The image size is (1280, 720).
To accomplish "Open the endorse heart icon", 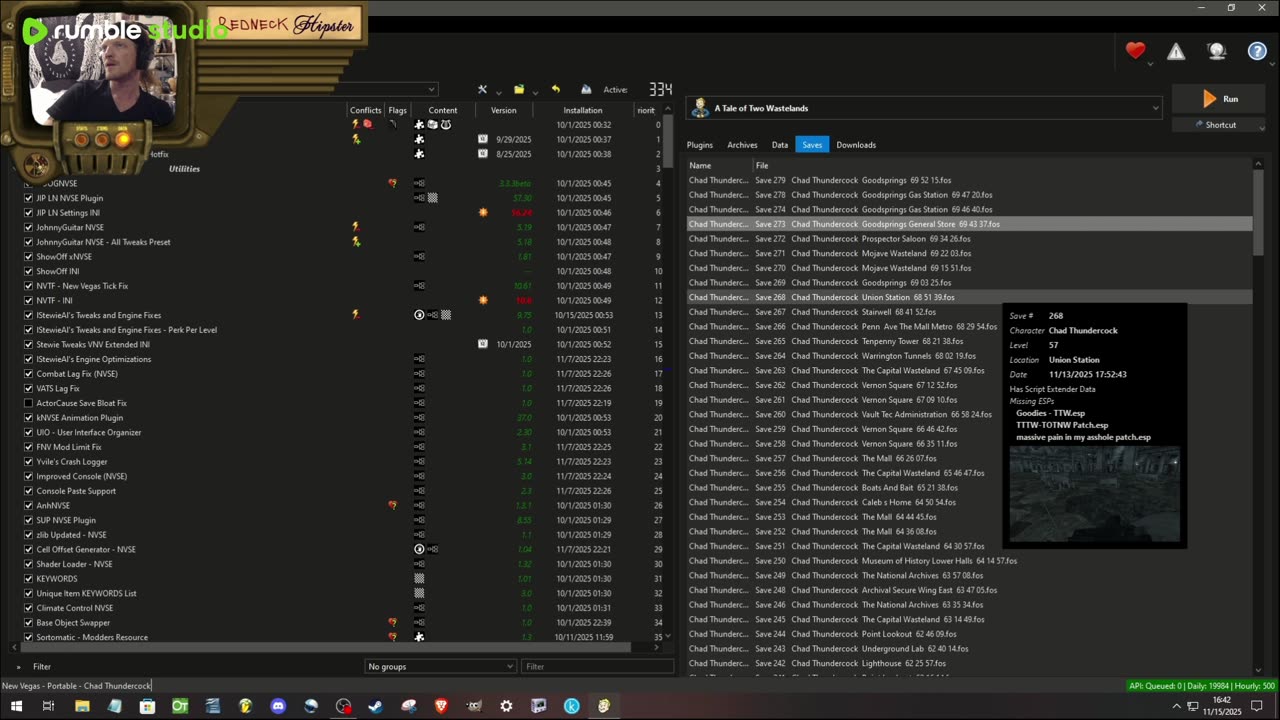I will click(1135, 51).
